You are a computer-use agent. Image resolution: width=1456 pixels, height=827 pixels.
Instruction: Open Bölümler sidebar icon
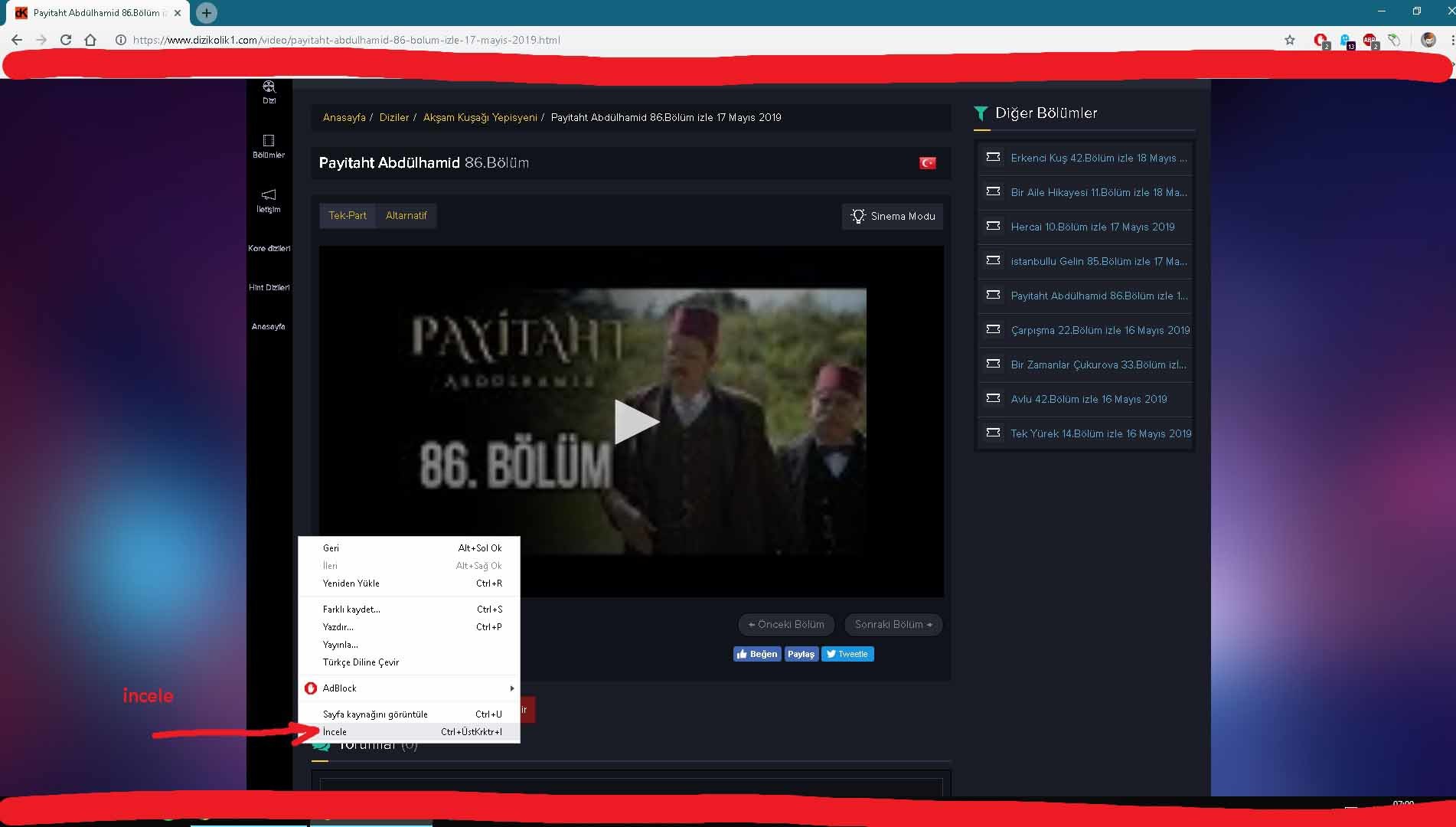coord(269,146)
